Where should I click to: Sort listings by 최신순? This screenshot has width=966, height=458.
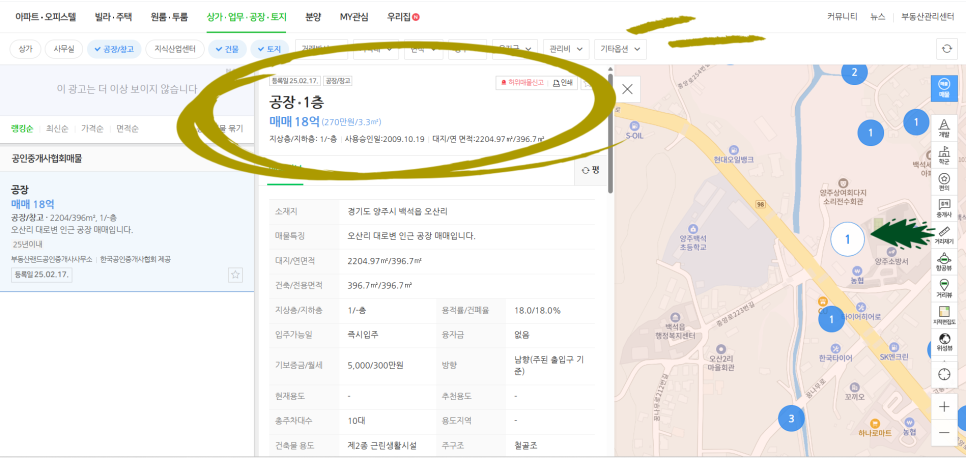click(x=58, y=129)
